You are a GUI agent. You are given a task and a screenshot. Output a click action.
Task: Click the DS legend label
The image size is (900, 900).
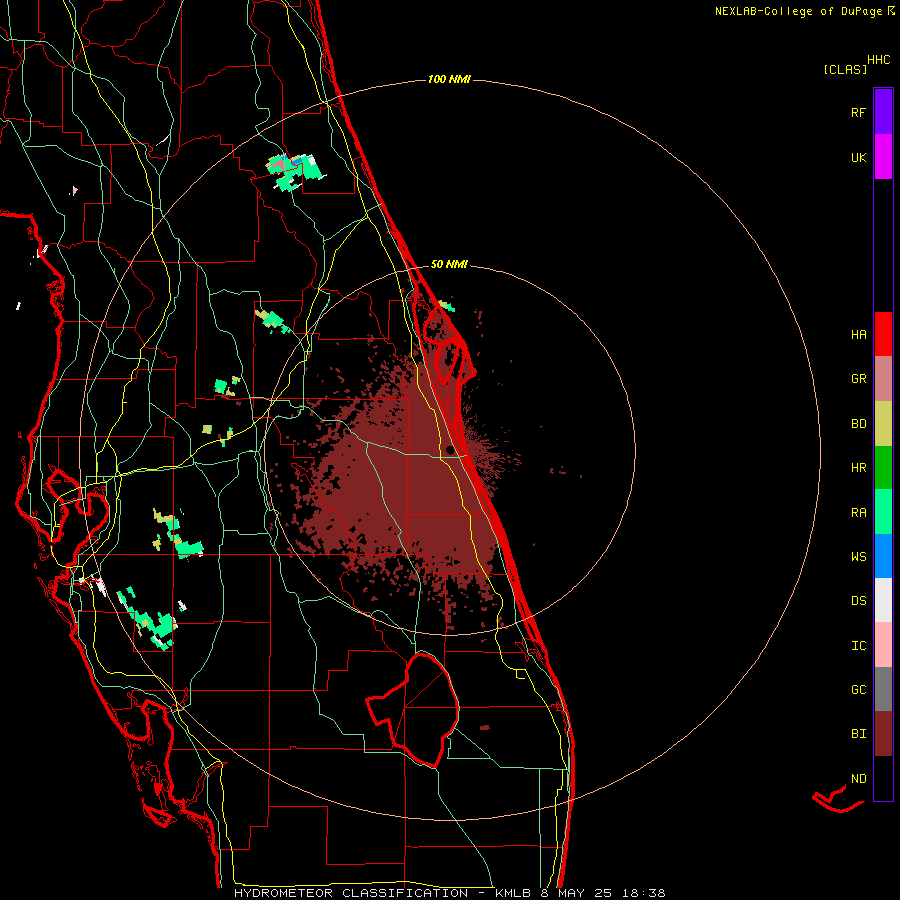pos(859,601)
